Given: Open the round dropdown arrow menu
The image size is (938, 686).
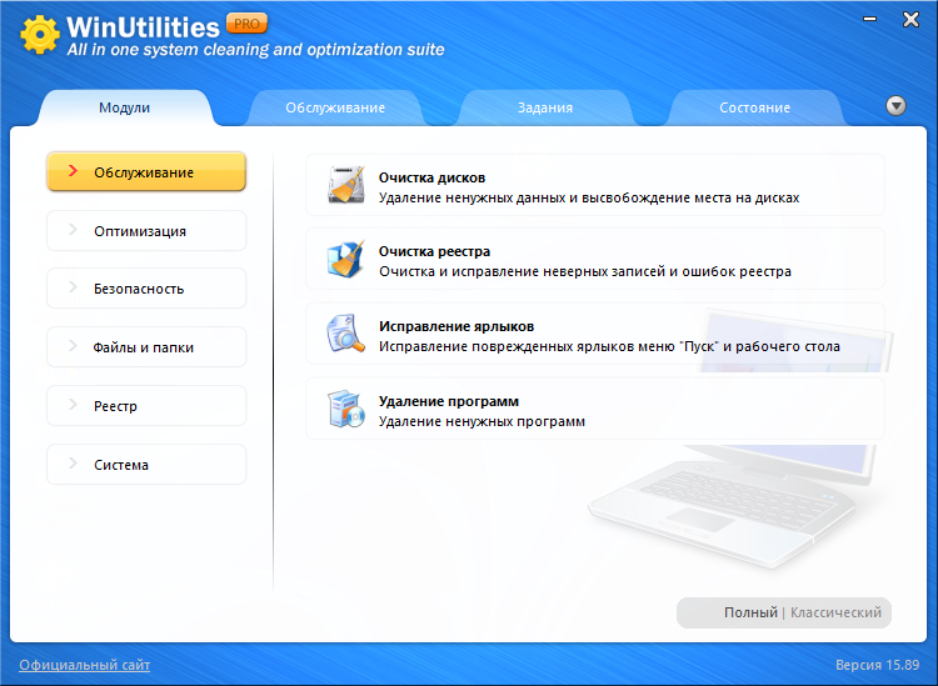Looking at the screenshot, I should (896, 106).
